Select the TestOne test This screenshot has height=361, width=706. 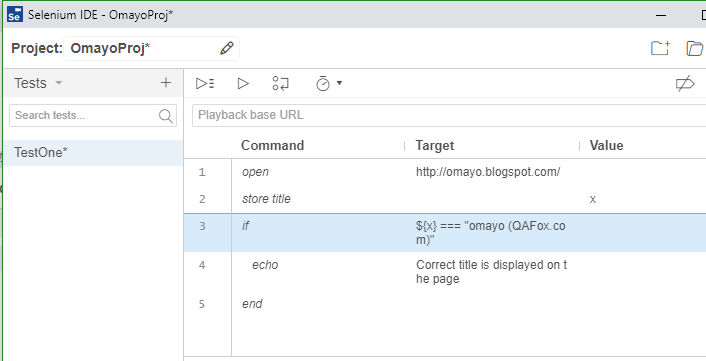coord(94,153)
